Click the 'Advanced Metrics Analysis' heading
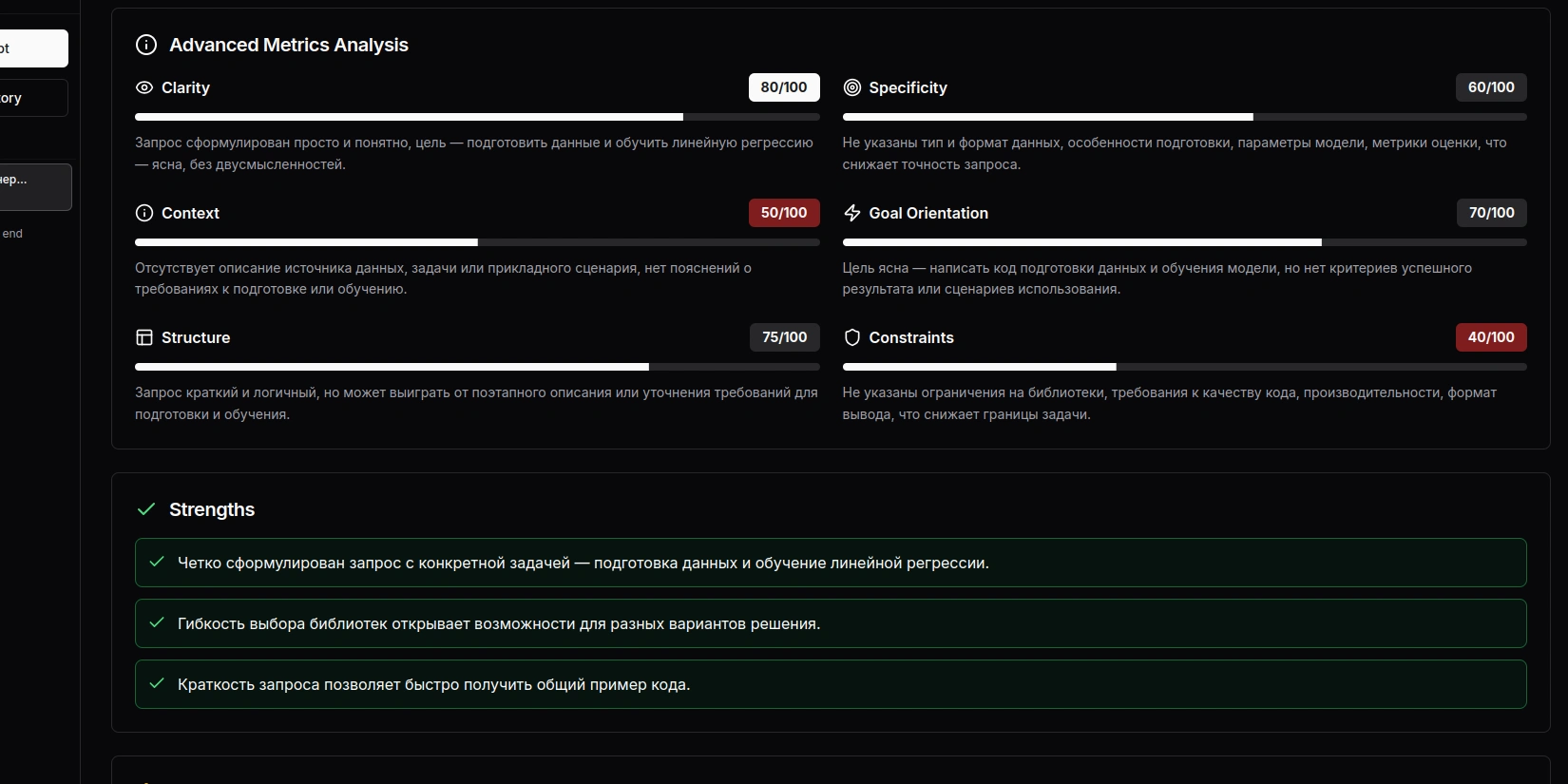Viewport: 1568px width, 784px height. tap(289, 45)
